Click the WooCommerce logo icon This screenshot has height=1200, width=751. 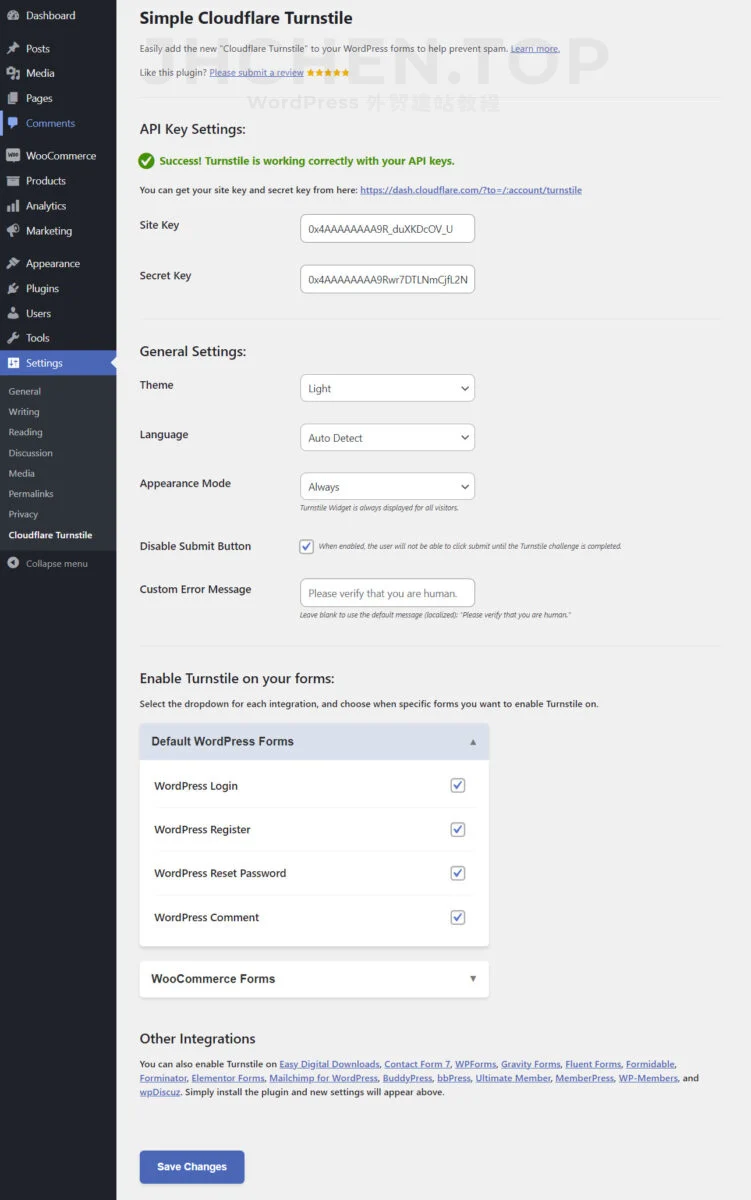(x=13, y=156)
